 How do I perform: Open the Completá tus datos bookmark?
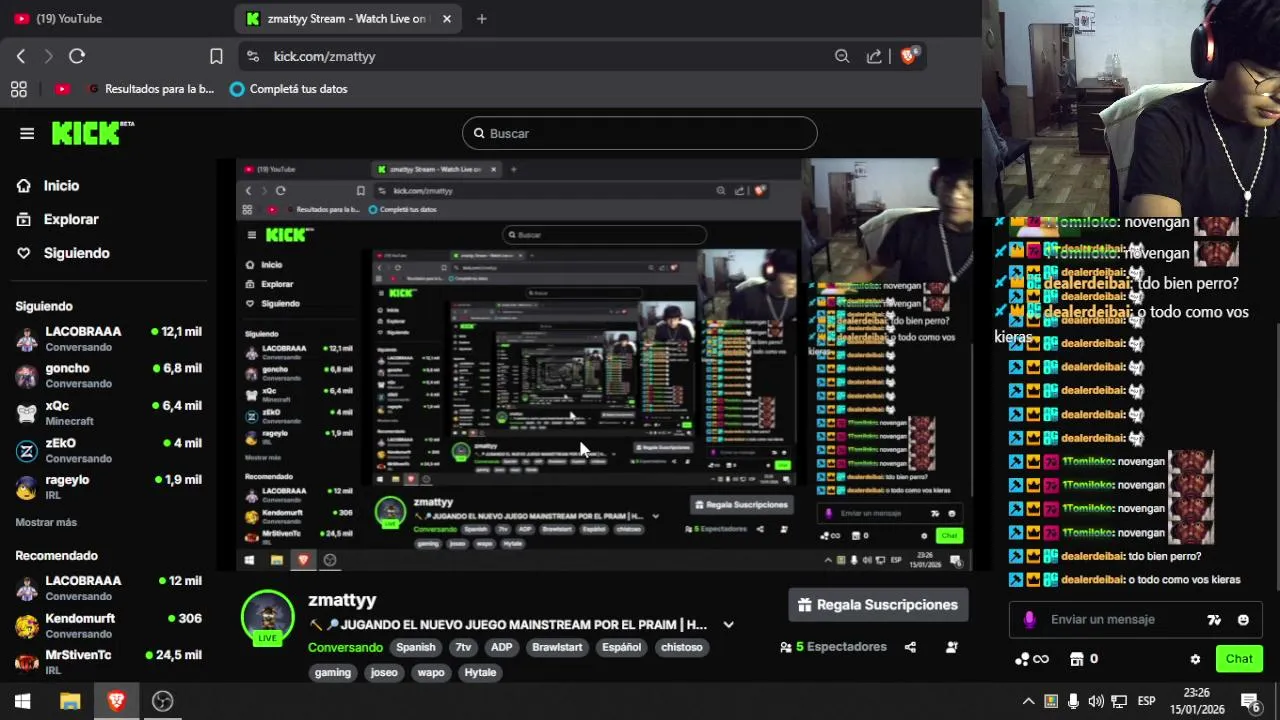[288, 89]
